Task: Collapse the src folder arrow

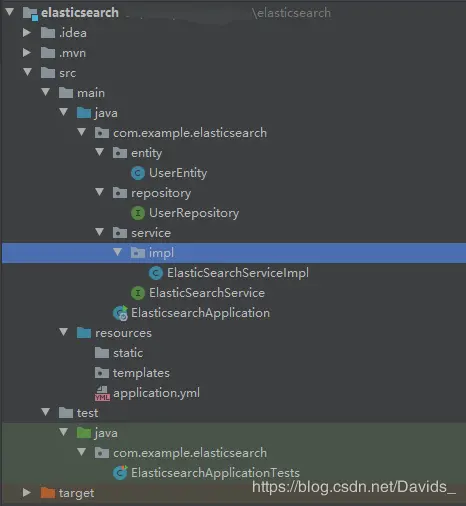Action: [28, 72]
